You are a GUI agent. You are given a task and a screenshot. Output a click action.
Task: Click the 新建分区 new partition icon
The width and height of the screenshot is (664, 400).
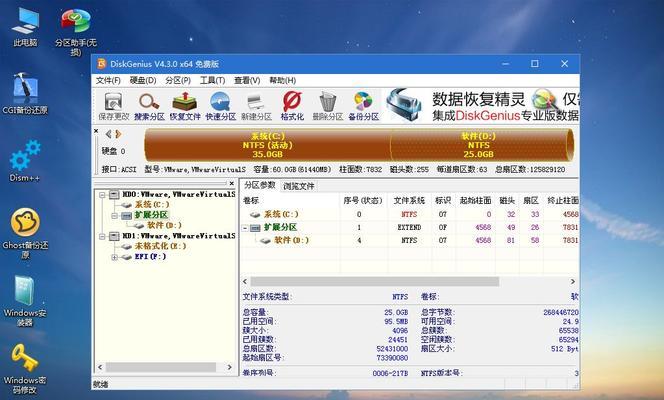coord(256,106)
